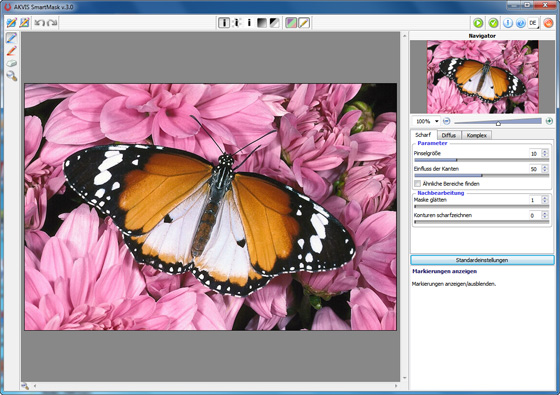Select the eraser tool
Image resolution: width=560 pixels, height=395 pixels.
[11, 63]
